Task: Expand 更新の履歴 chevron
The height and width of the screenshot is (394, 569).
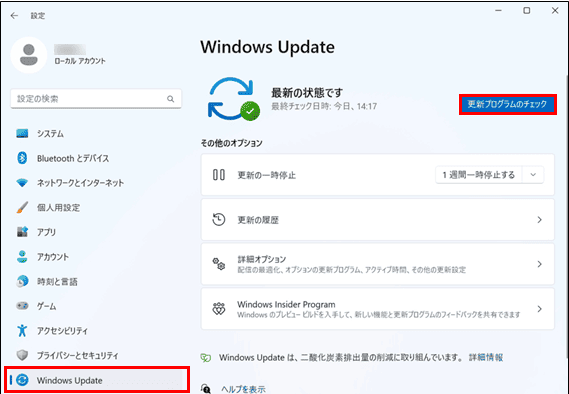Action: tap(540, 219)
